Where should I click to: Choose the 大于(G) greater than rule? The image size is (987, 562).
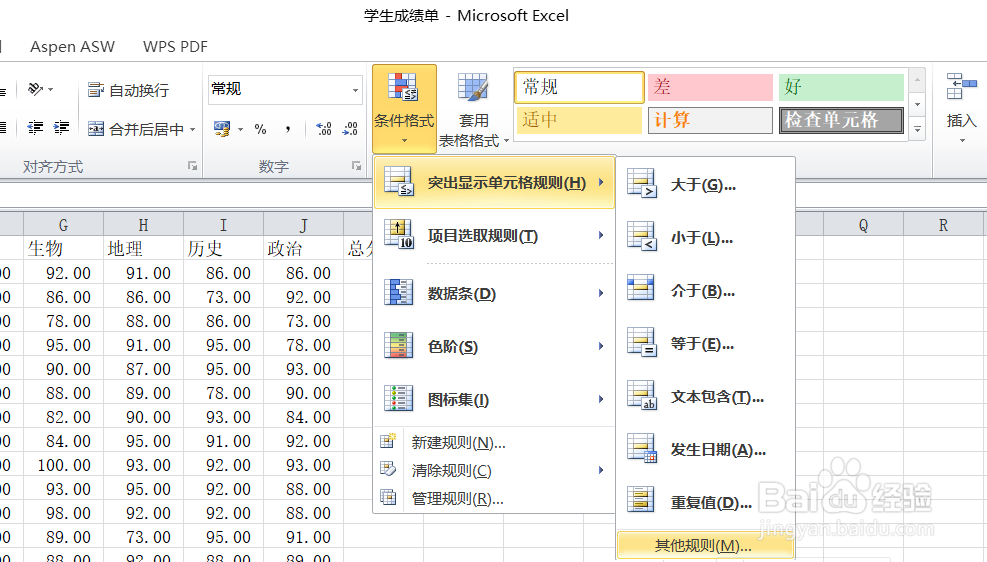pyautogui.click(x=705, y=185)
